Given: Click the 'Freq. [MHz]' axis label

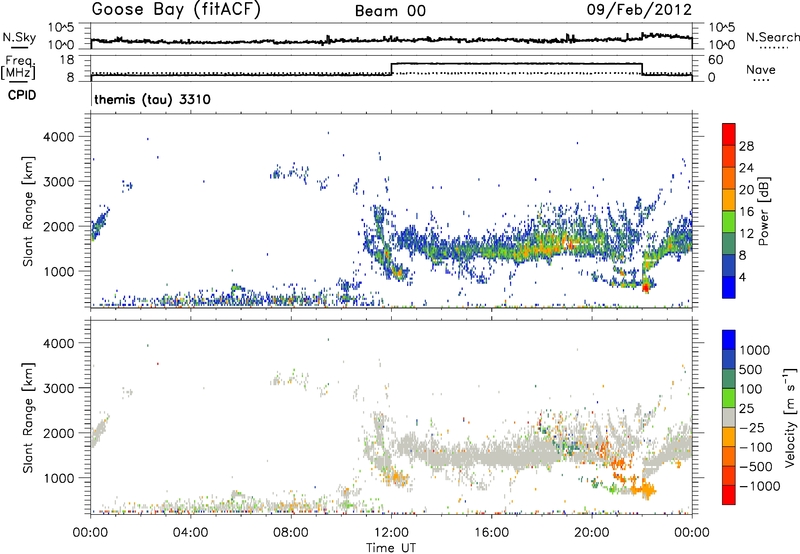Looking at the screenshot, I should pos(18,67).
